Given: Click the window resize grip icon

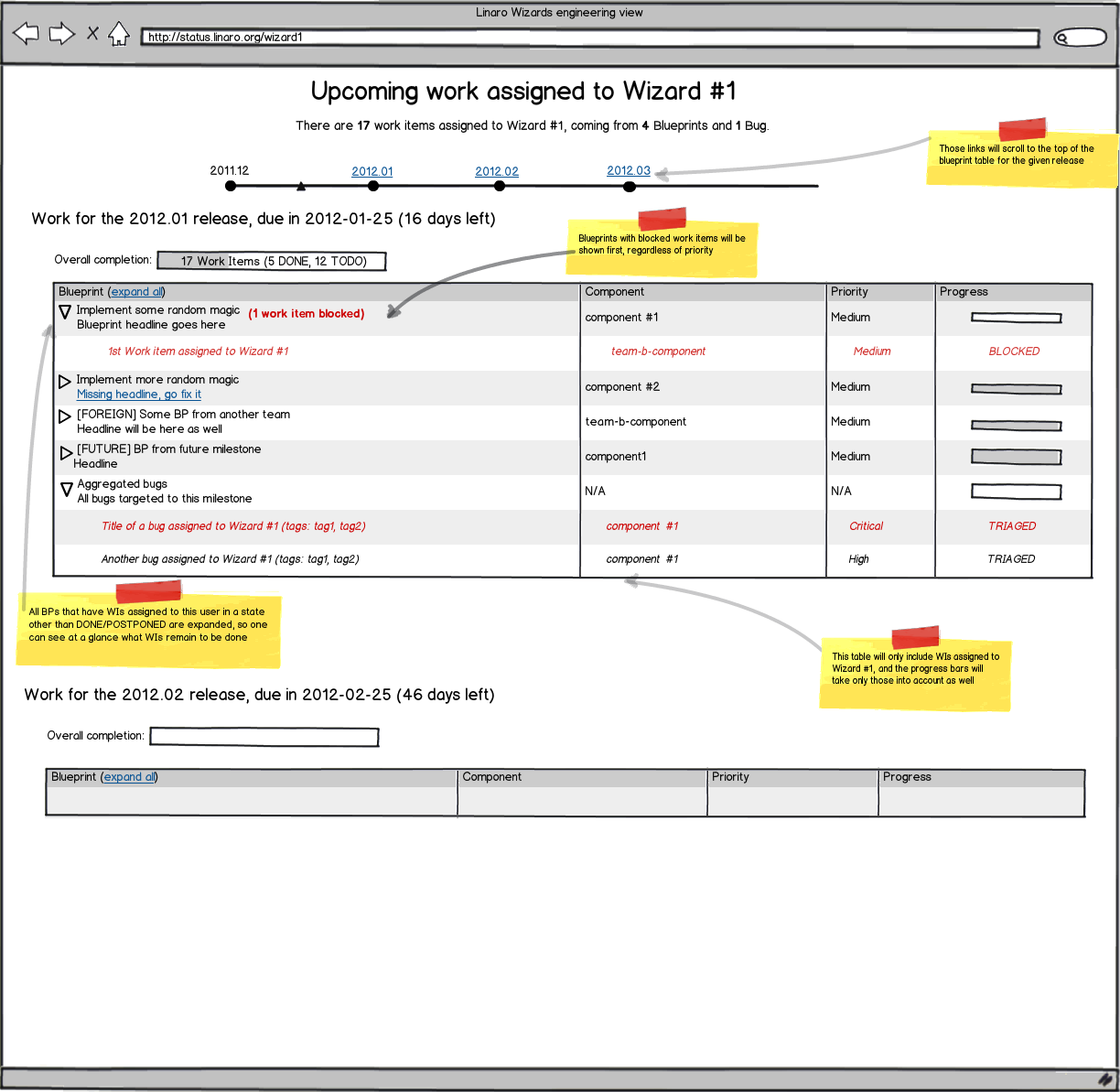Looking at the screenshot, I should pos(1105,1079).
